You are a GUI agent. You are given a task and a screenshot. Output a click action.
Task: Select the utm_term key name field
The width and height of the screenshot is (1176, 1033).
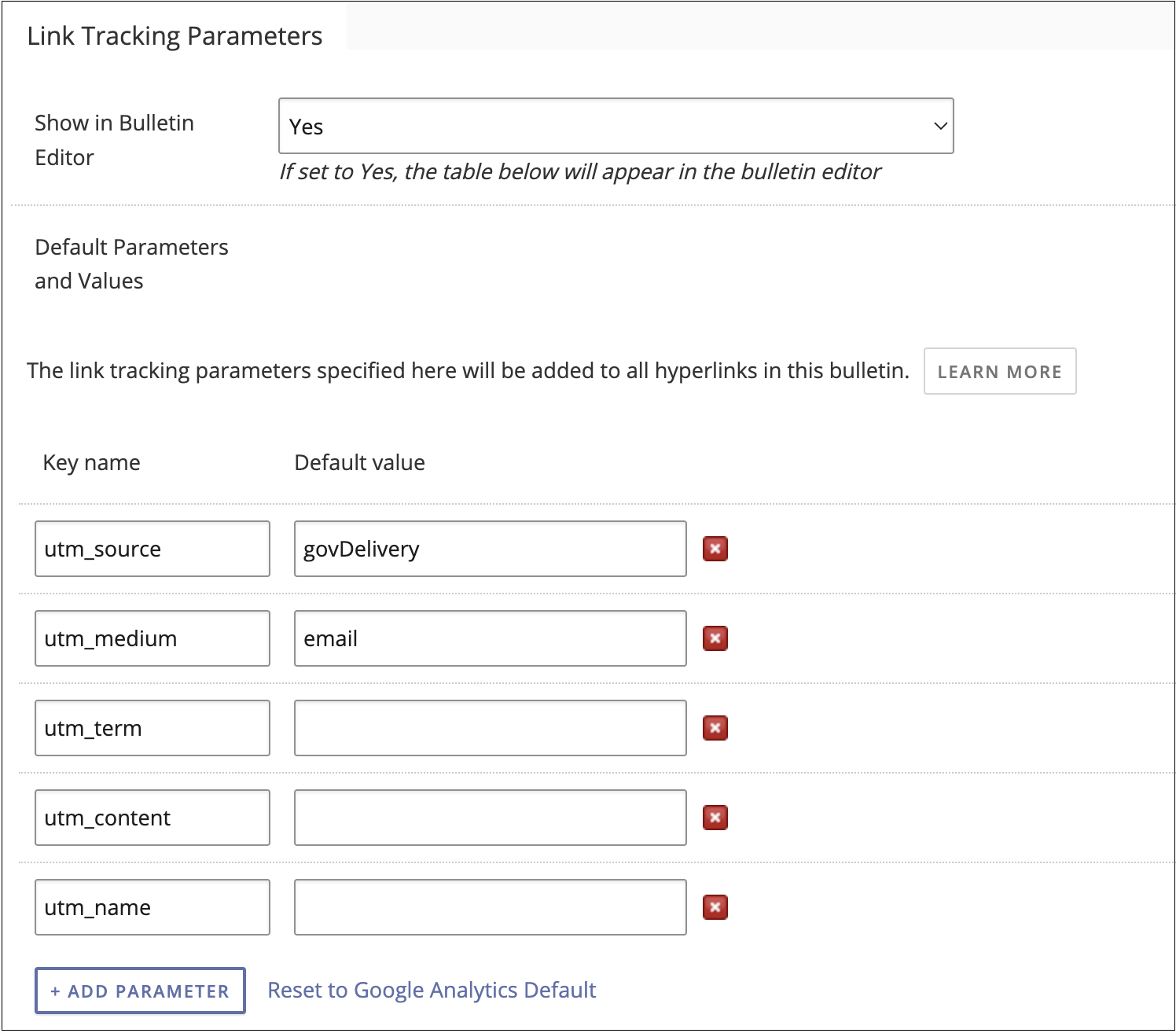(x=153, y=728)
